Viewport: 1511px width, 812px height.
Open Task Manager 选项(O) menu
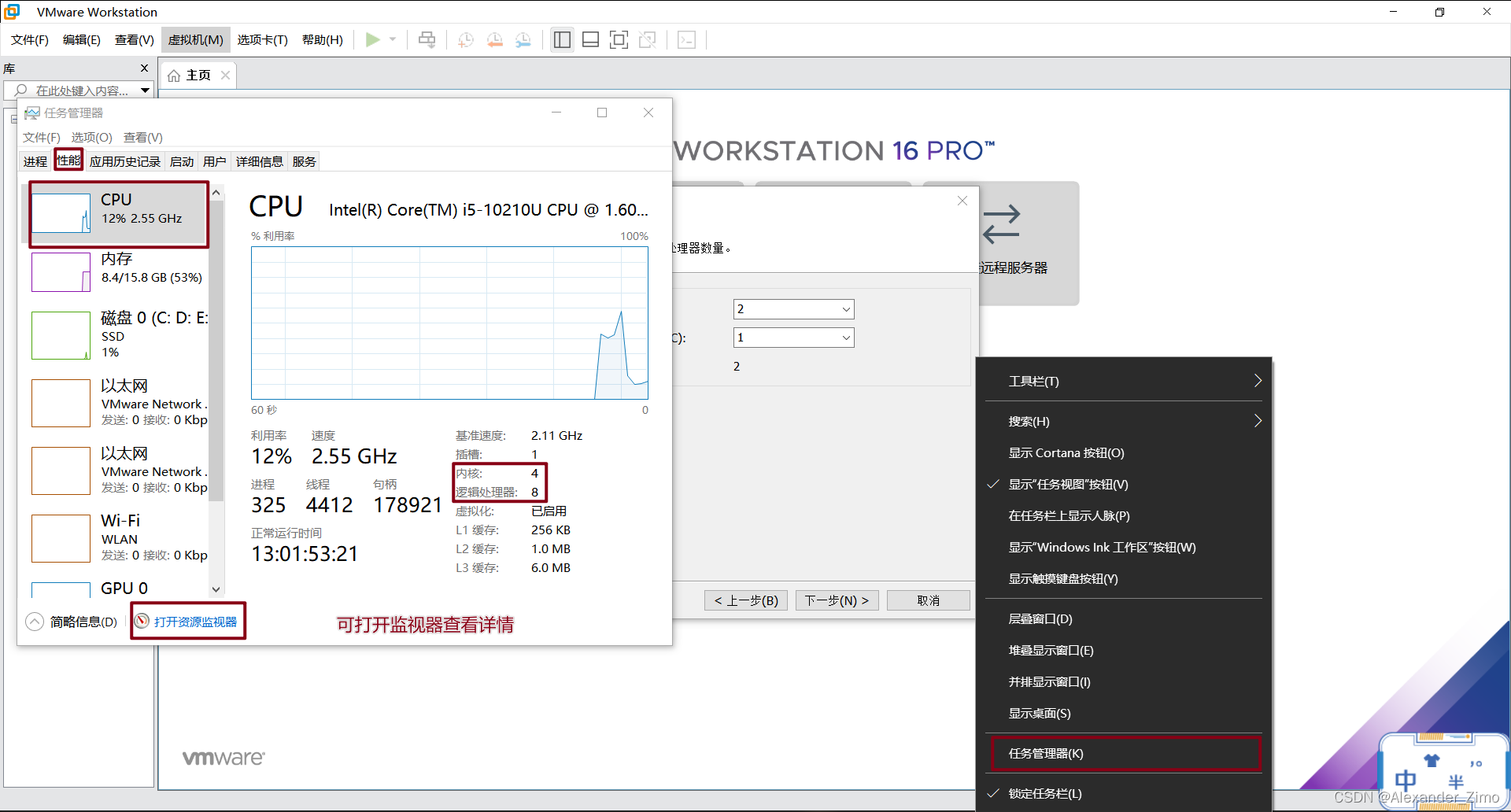point(92,137)
